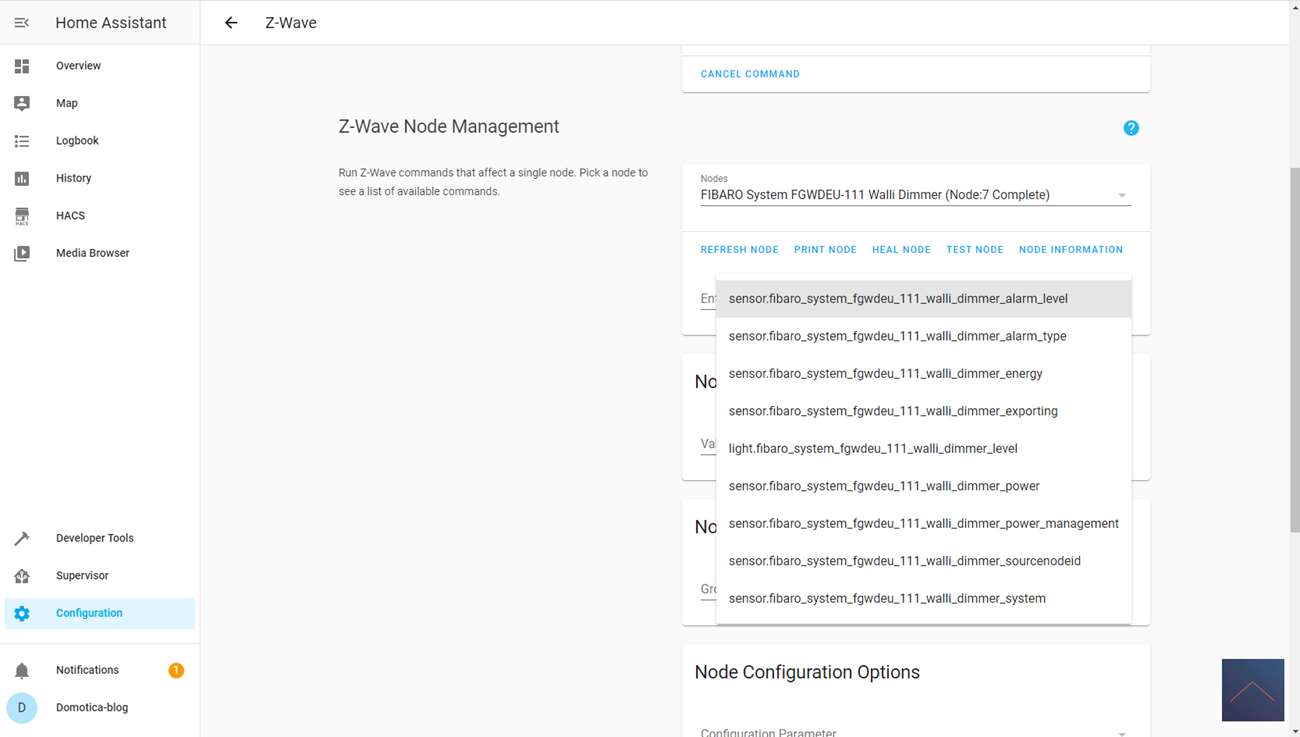The image size is (1300, 737).
Task: Open the Overview dashboard icon
Action: 22,66
